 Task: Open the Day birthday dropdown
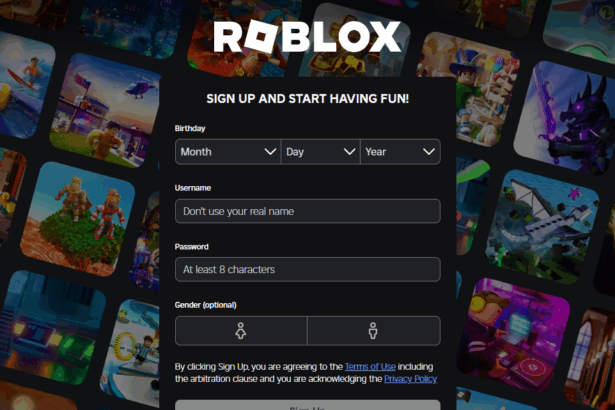[320, 151]
